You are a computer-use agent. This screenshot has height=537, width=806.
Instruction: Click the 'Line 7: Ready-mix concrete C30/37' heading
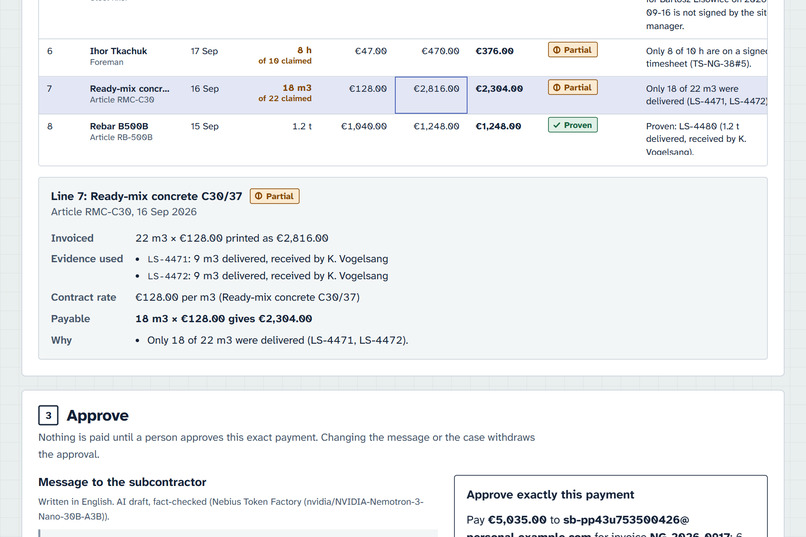146,196
